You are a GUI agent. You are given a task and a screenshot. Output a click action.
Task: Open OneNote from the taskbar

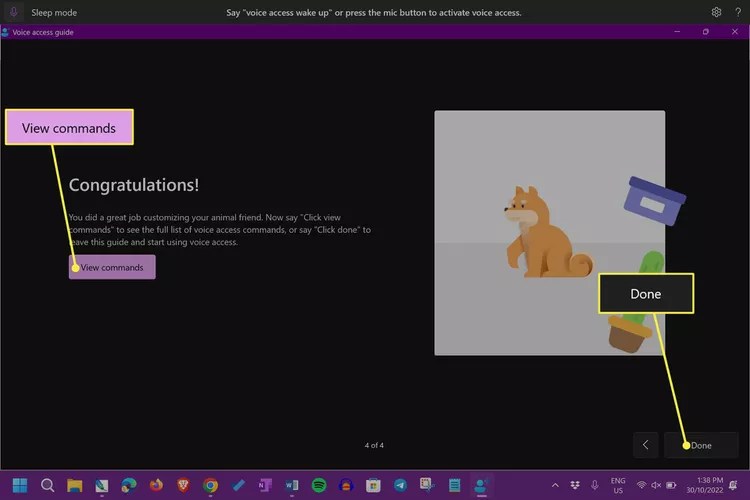[265, 485]
